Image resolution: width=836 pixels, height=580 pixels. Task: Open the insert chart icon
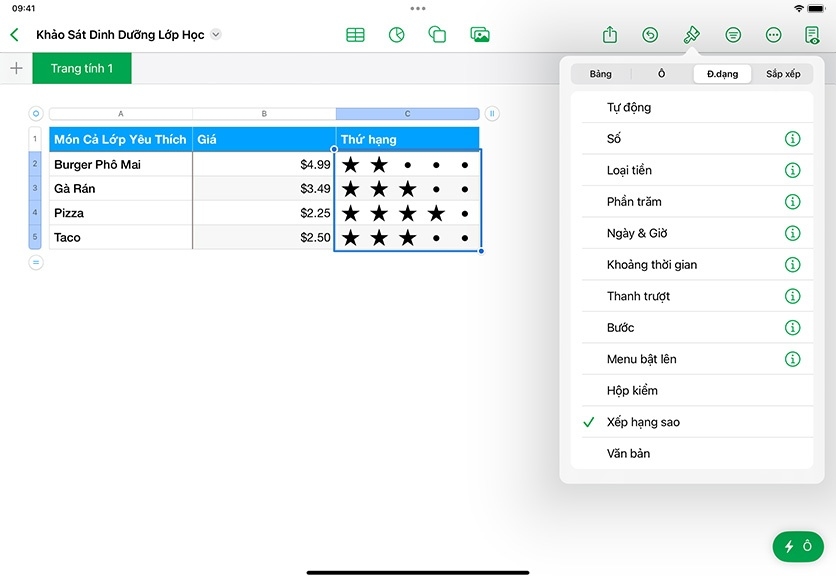[x=396, y=35]
